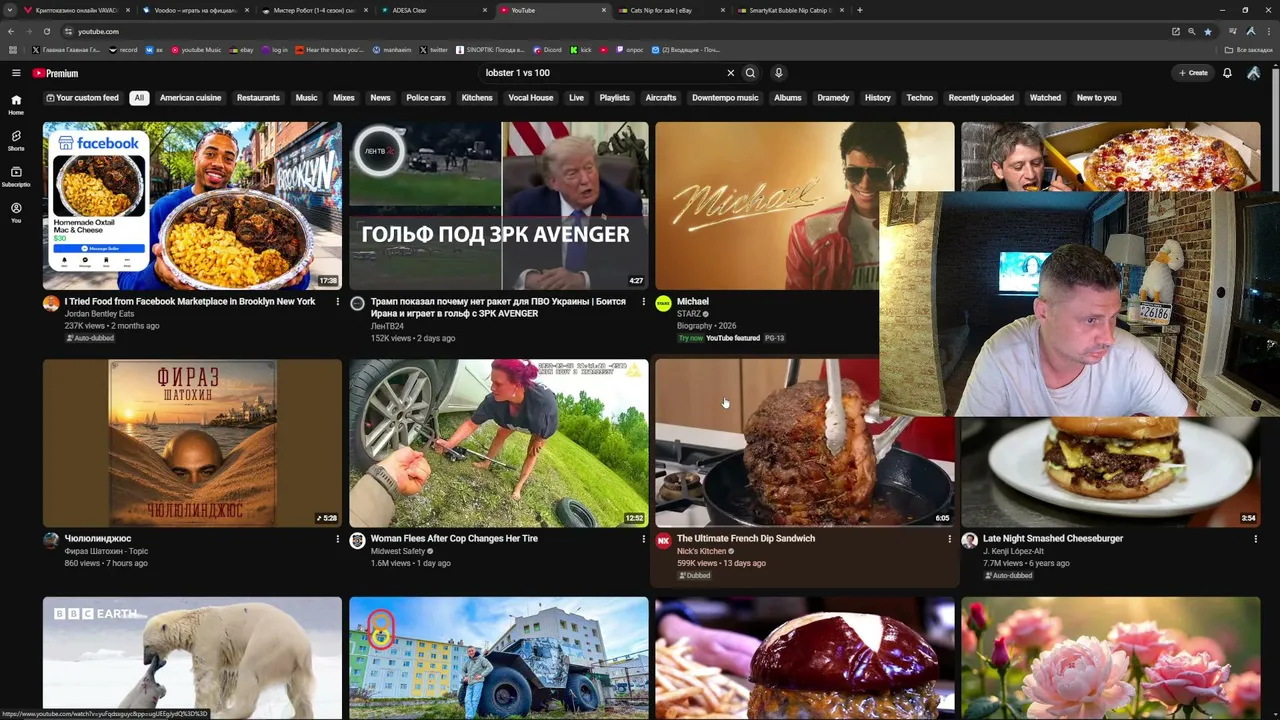Click the Try now badge under Michael
1280x720 pixels.
point(690,338)
